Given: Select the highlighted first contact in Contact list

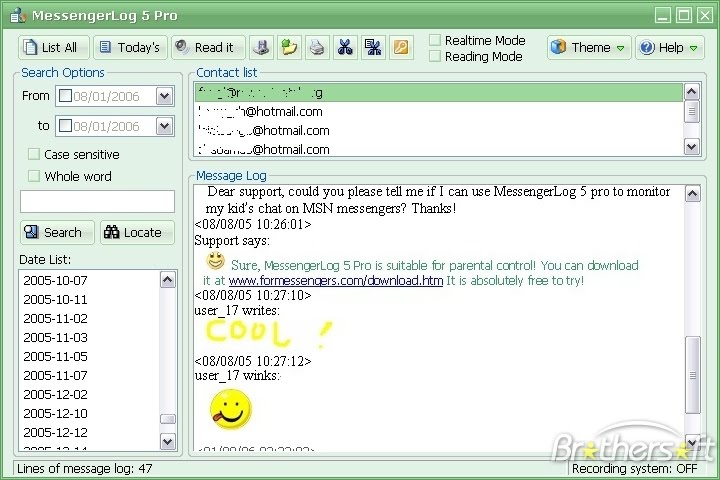Looking at the screenshot, I should 439,93.
